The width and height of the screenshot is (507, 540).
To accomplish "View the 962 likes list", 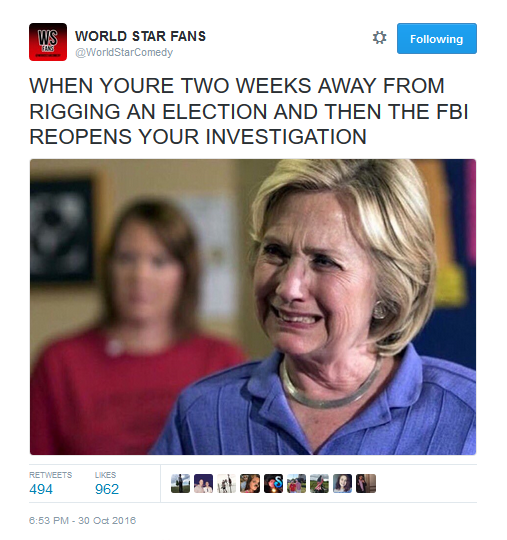I will pyautogui.click(x=107, y=489).
